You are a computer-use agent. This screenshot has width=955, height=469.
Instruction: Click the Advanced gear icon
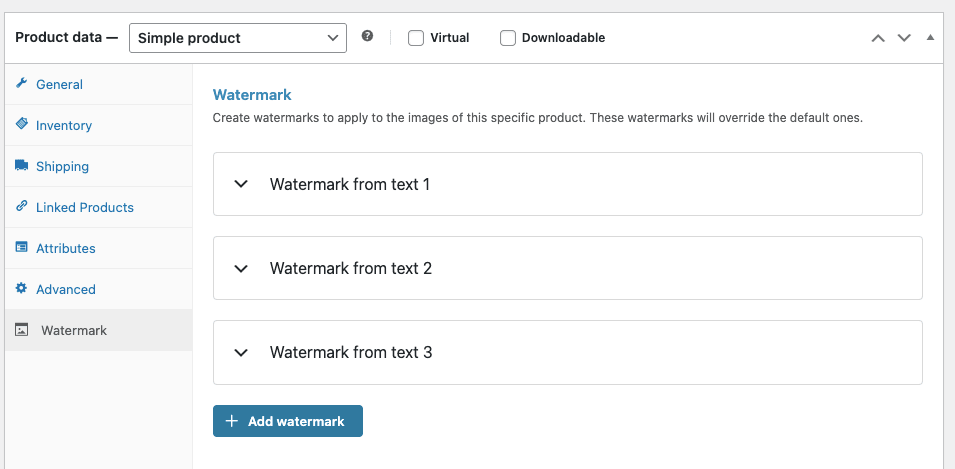click(22, 288)
